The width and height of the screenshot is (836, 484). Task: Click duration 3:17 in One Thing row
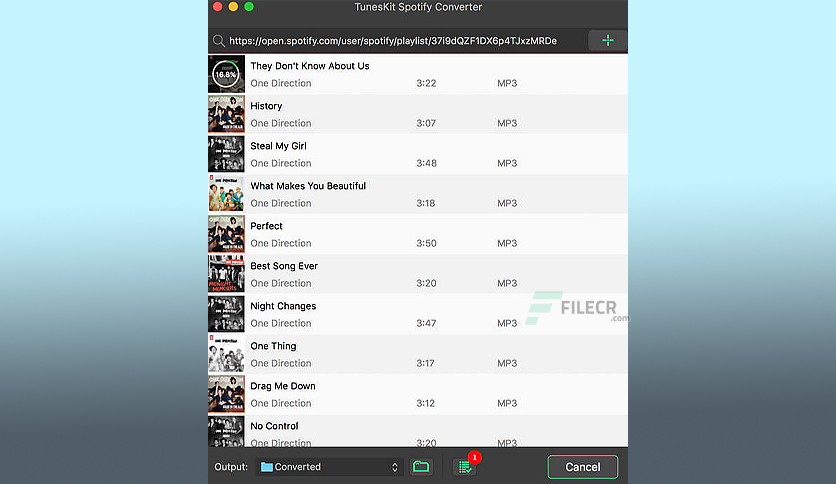coord(425,363)
